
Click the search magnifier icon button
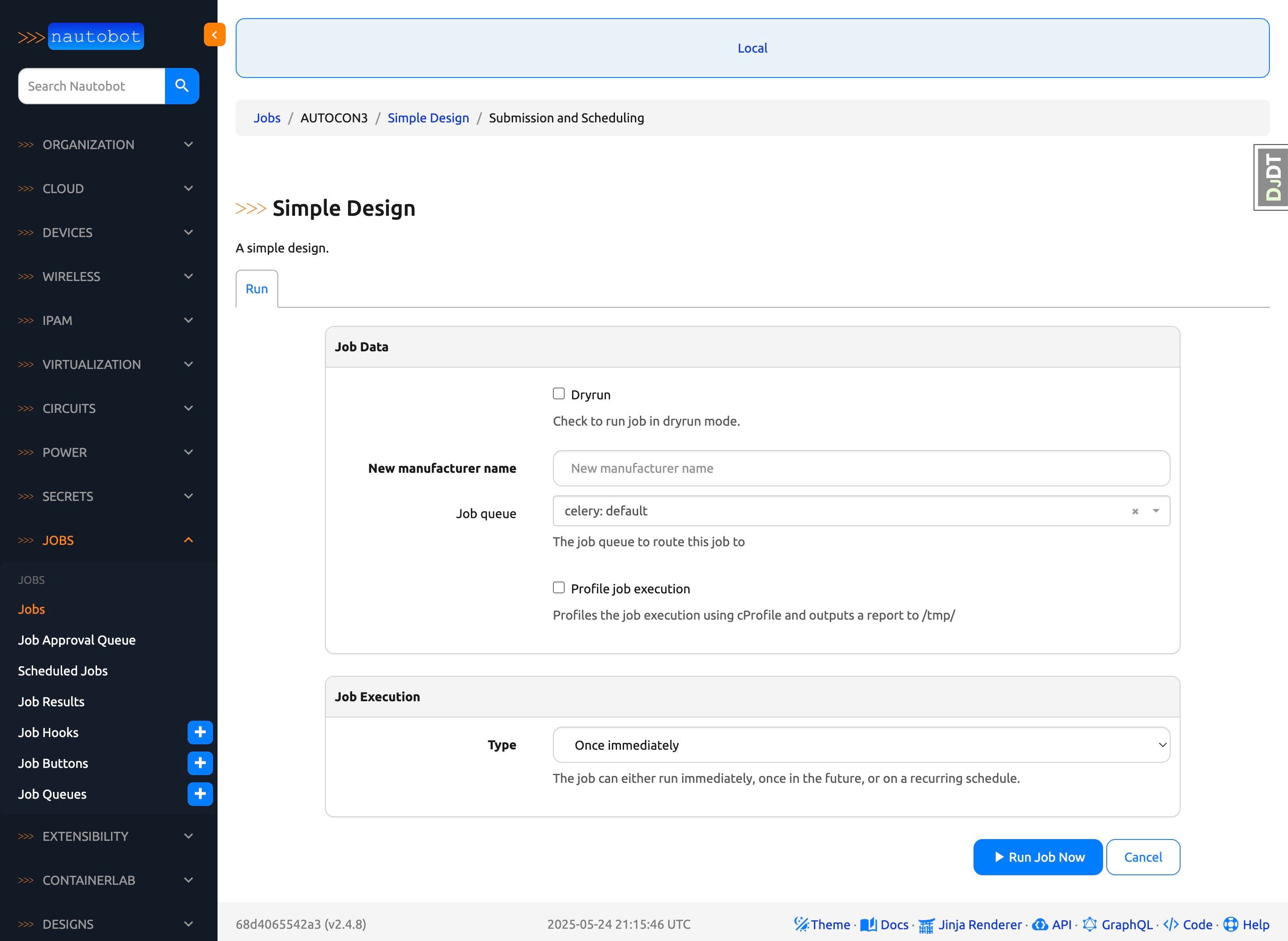coord(182,86)
